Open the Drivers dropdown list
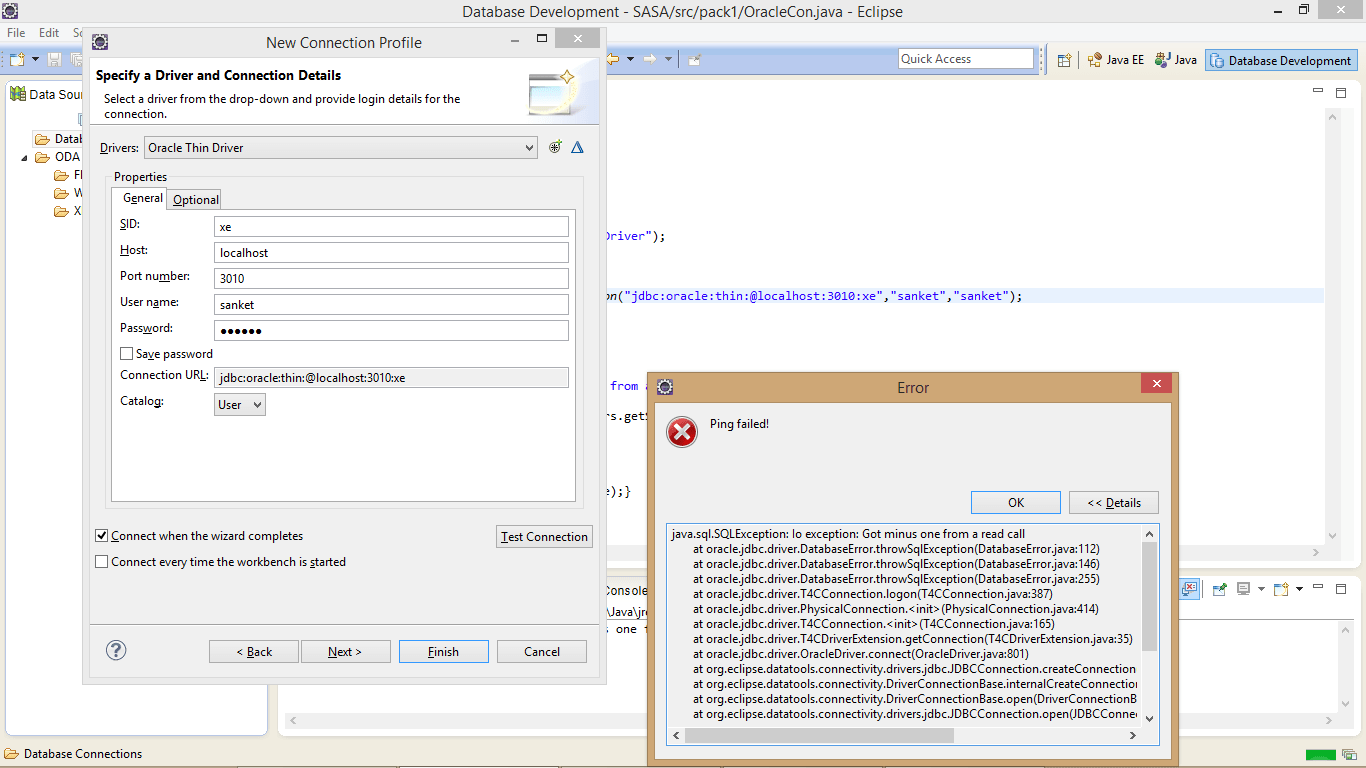The image size is (1366, 768). pyautogui.click(x=531, y=147)
